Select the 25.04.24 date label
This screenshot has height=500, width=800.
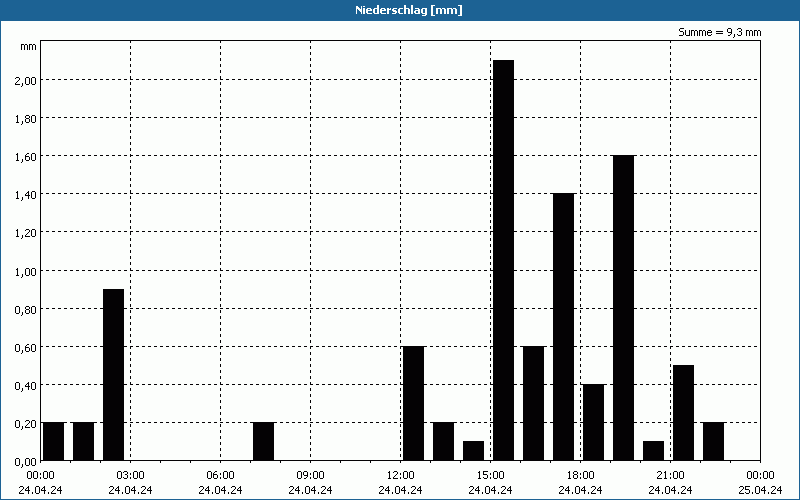tap(760, 490)
